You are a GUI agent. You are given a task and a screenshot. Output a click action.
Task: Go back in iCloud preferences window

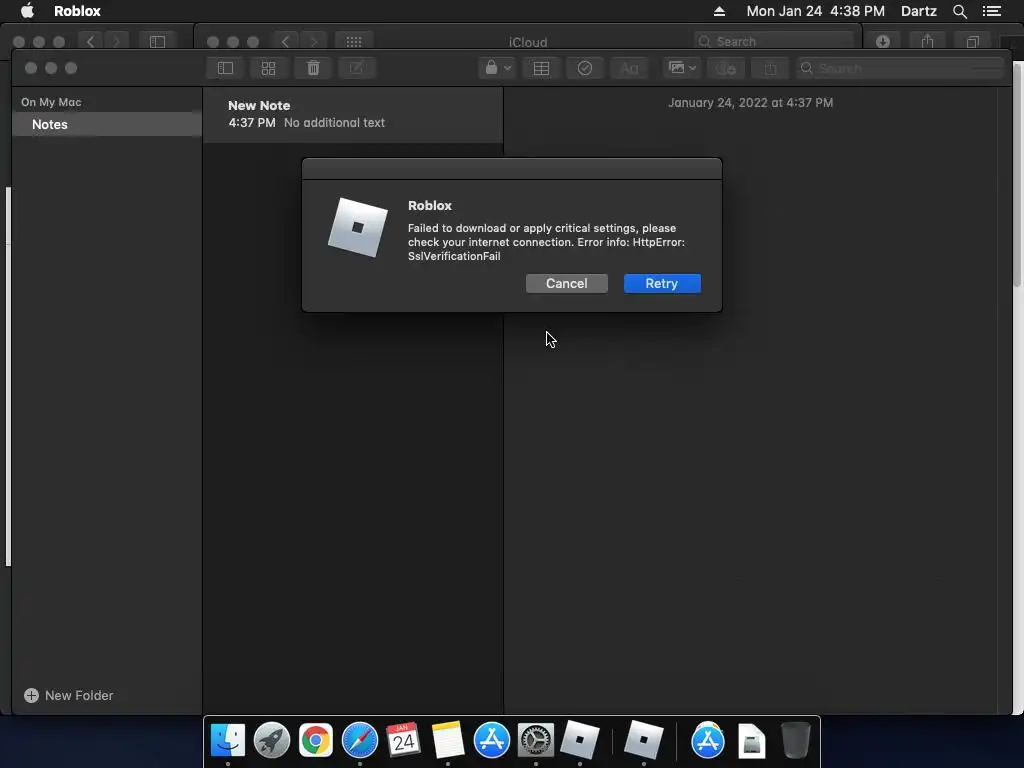tap(285, 42)
